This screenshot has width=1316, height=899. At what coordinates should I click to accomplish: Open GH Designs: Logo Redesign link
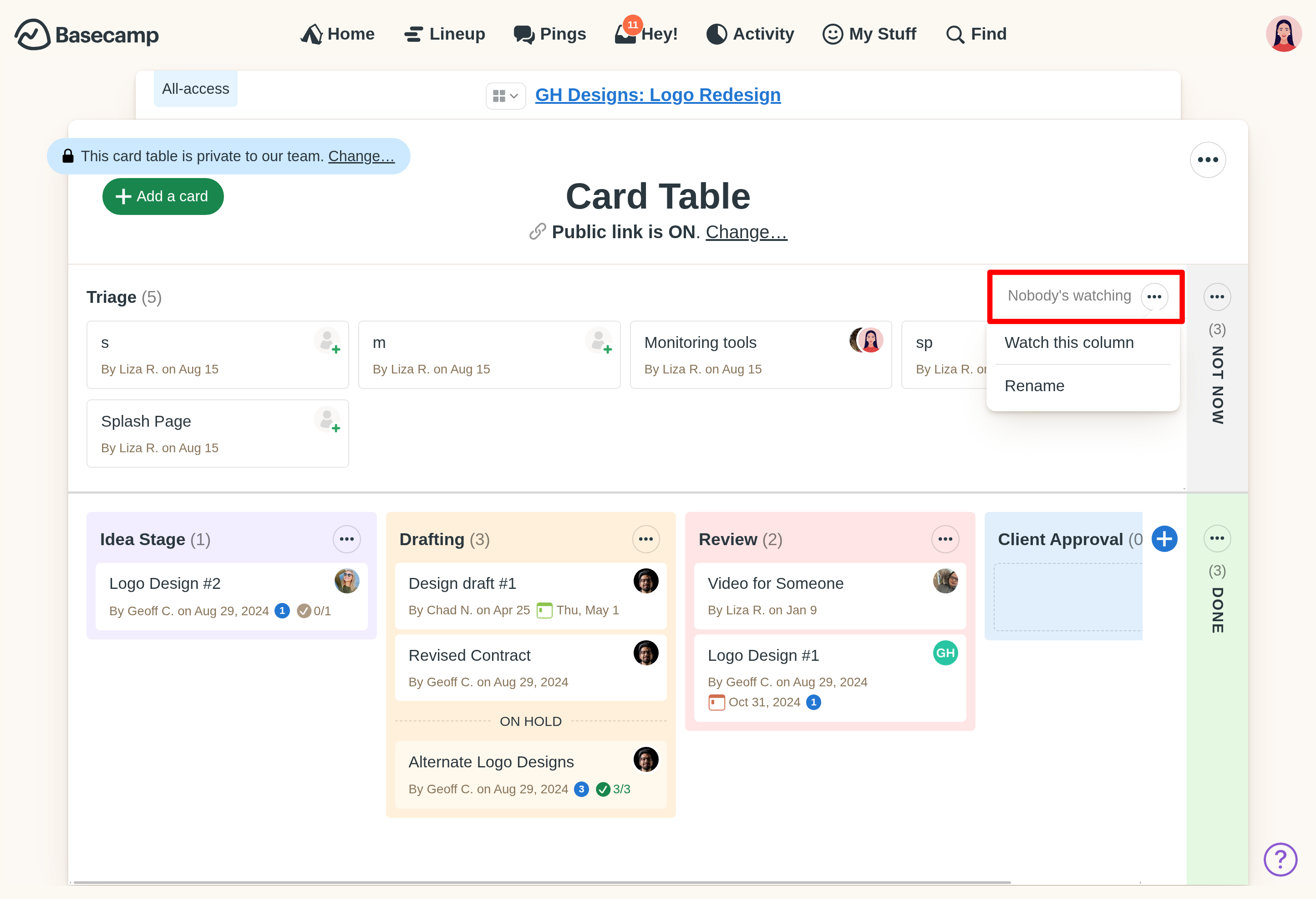click(x=657, y=95)
